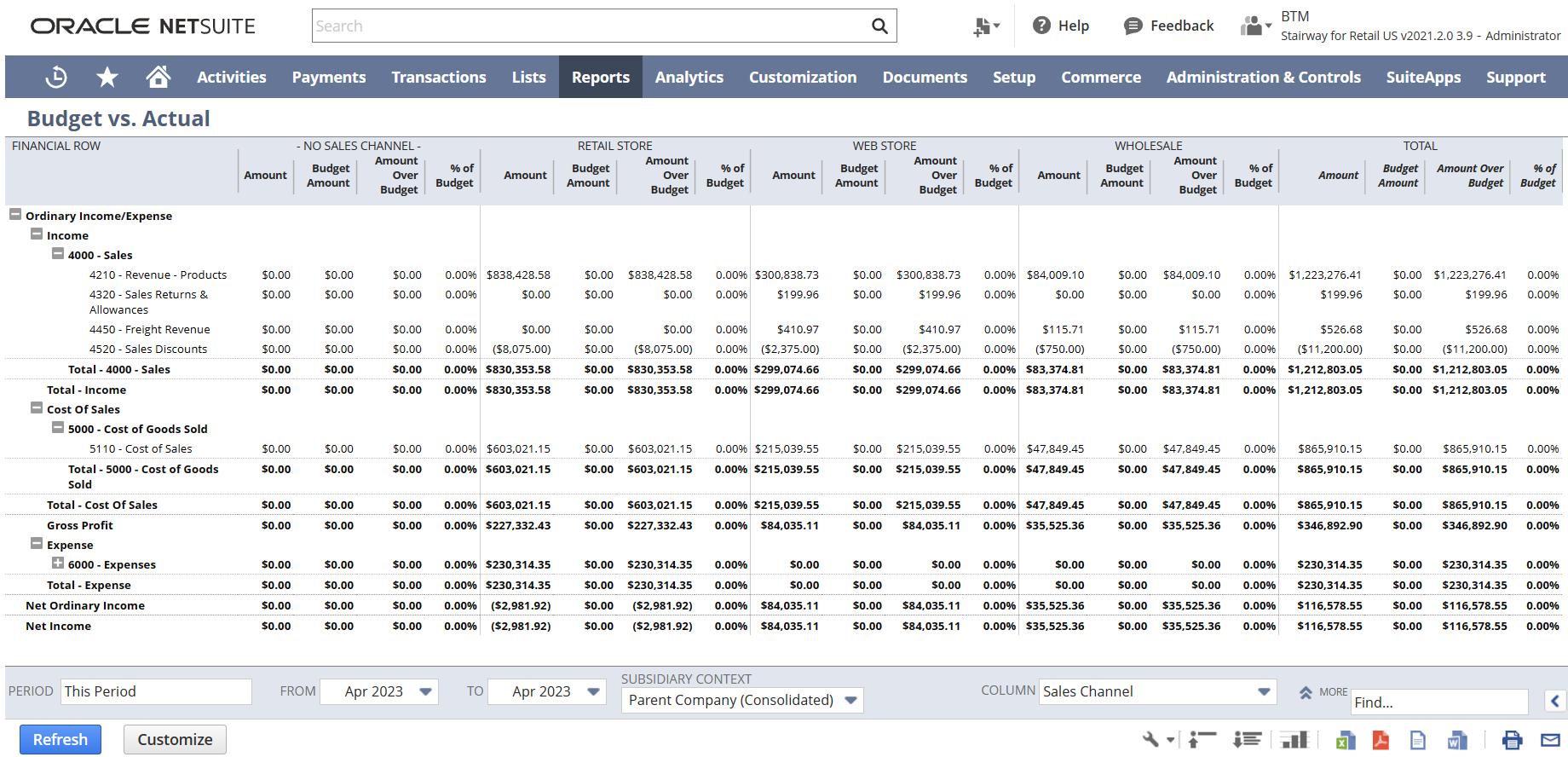Click the Customize button
Screen dimensions: 1568x757
click(175, 739)
